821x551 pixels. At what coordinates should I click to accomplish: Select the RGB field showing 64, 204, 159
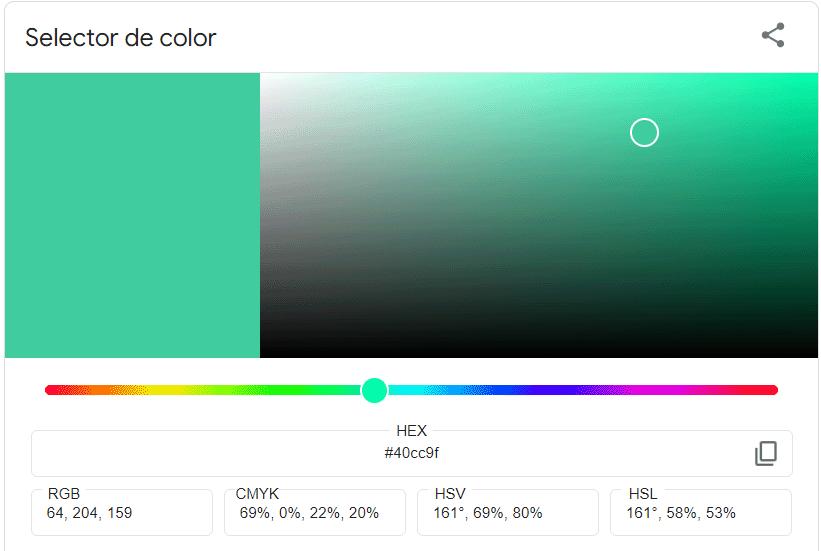pyautogui.click(x=121, y=513)
